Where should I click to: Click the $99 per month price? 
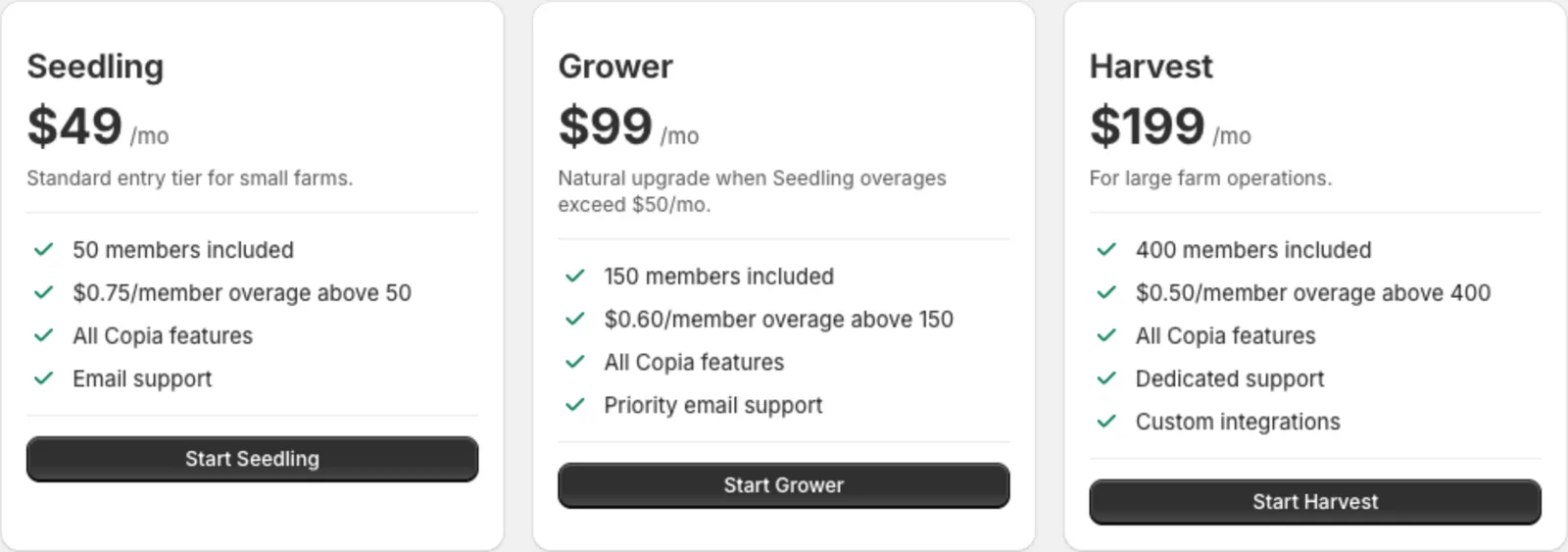pos(628,126)
